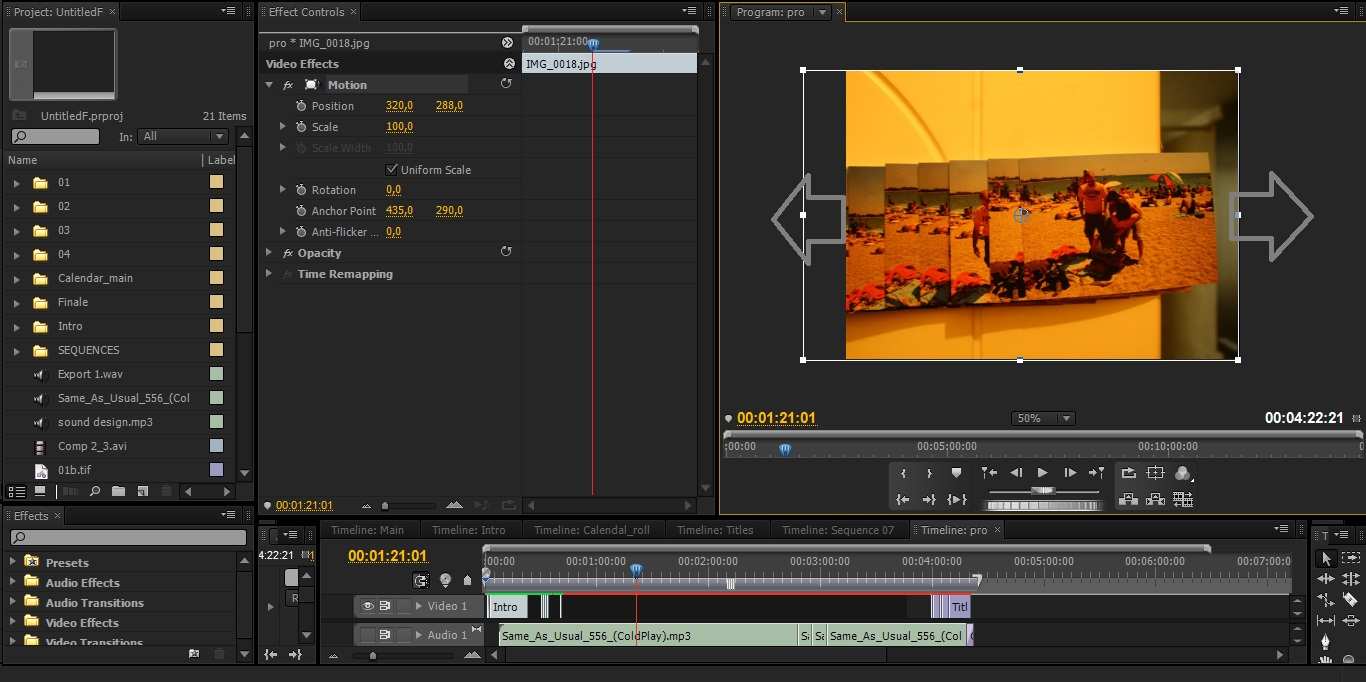
Task: Reset the Motion effect
Action: pos(506,84)
